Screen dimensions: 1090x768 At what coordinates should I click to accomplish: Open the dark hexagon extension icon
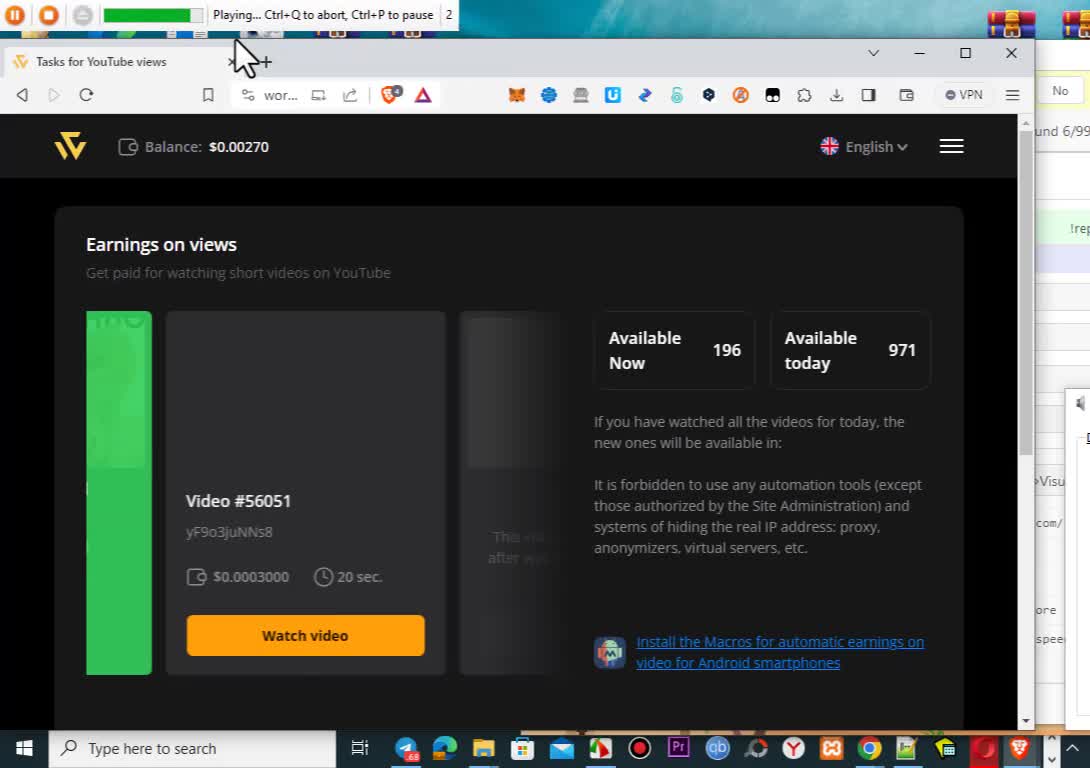click(708, 95)
